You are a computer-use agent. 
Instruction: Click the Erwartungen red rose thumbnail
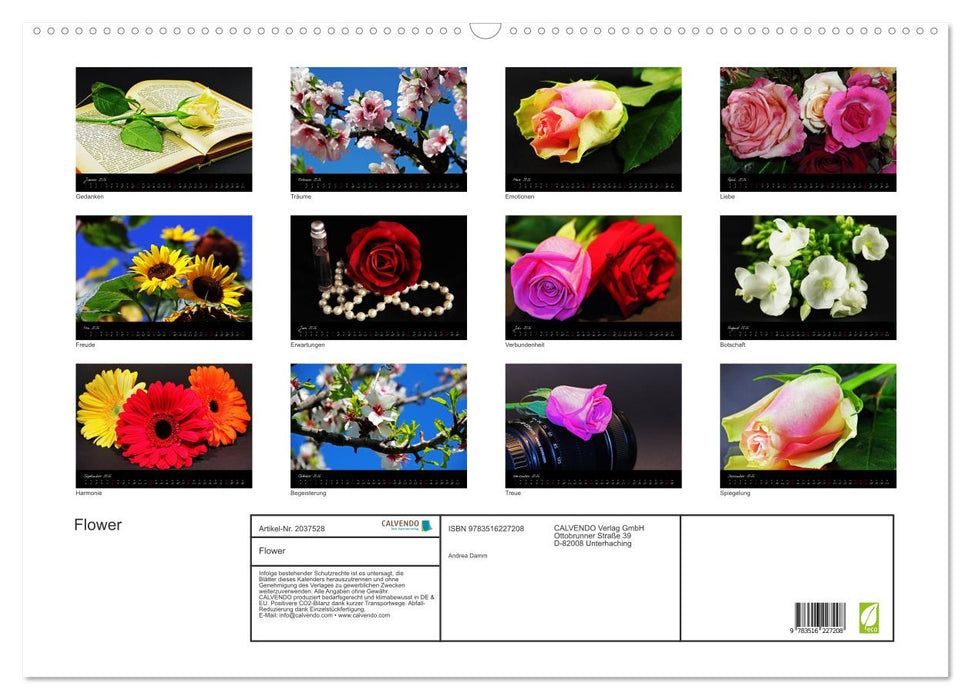pos(378,276)
